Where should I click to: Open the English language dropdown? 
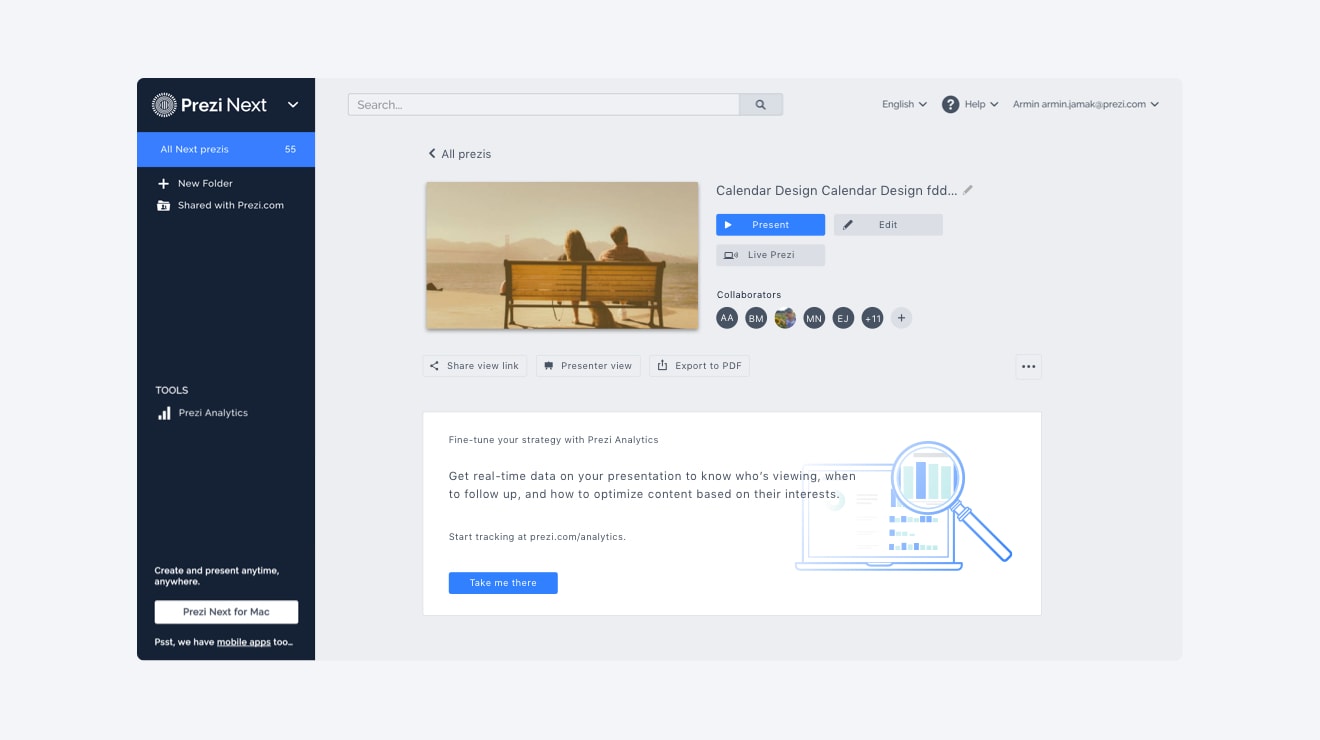[x=904, y=104]
